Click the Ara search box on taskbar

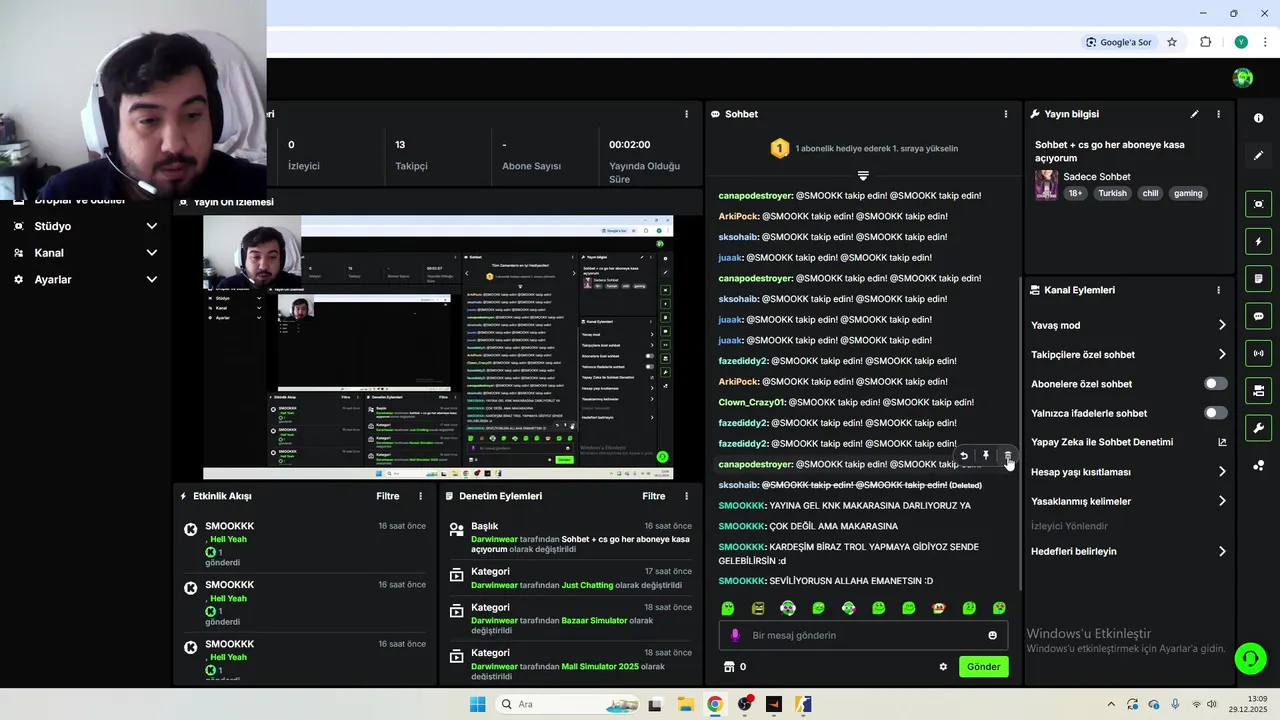(565, 704)
